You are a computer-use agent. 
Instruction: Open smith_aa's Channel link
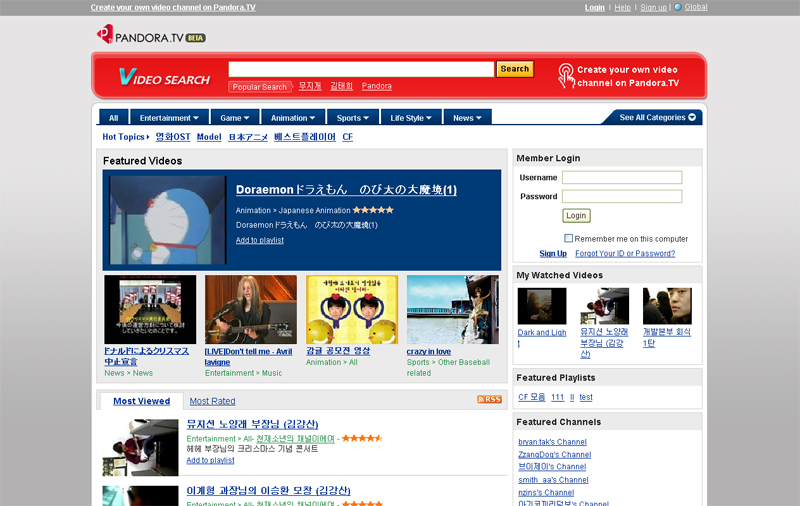553,480
